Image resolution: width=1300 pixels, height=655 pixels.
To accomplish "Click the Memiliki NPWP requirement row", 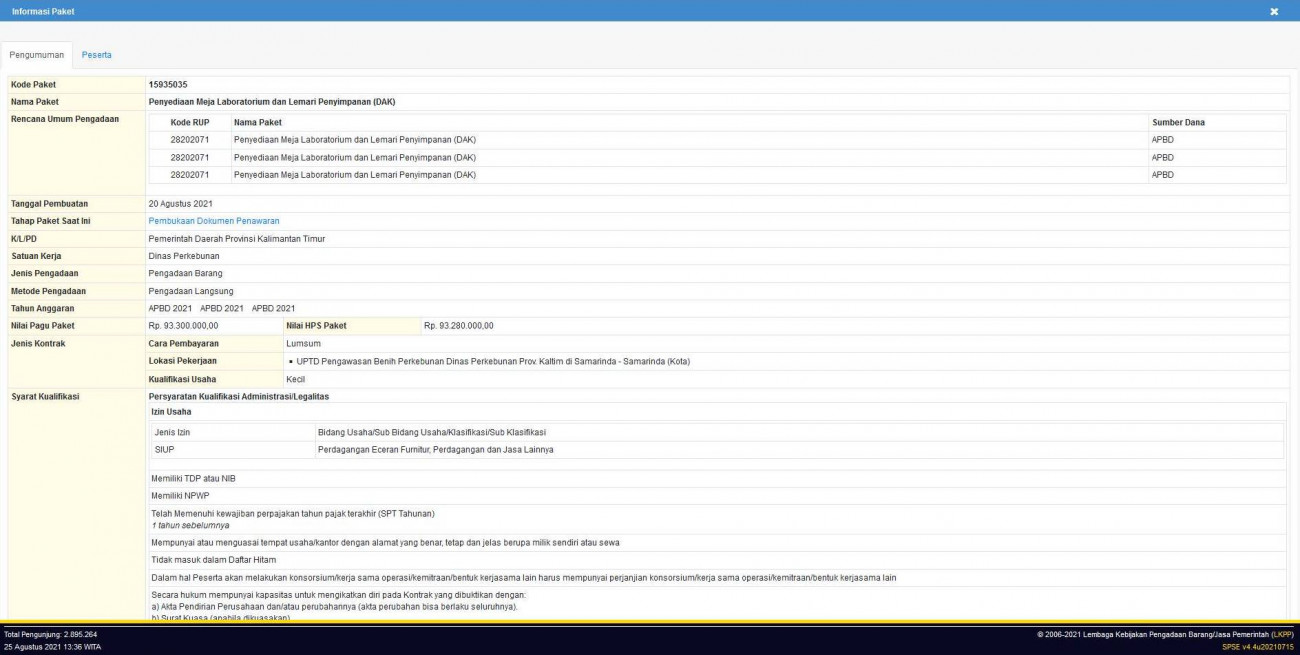I will [180, 495].
